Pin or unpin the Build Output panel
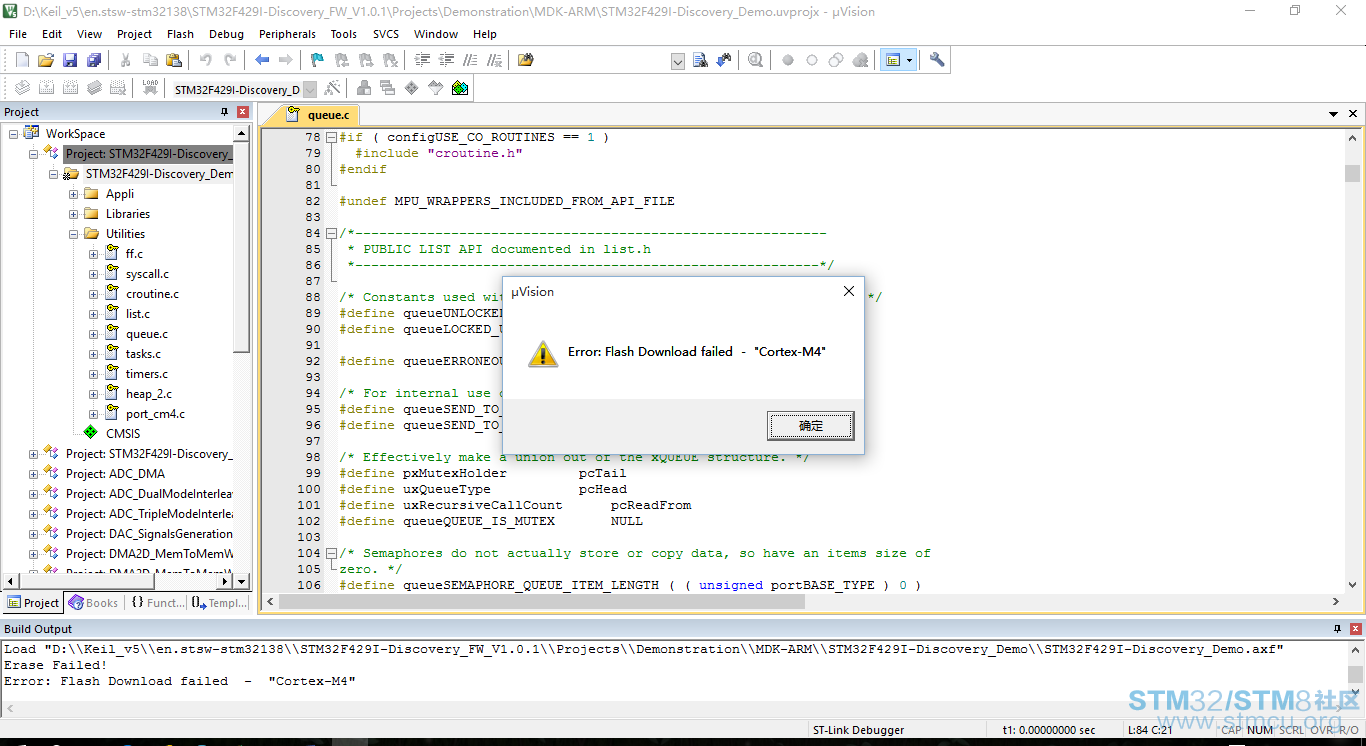 point(1338,629)
